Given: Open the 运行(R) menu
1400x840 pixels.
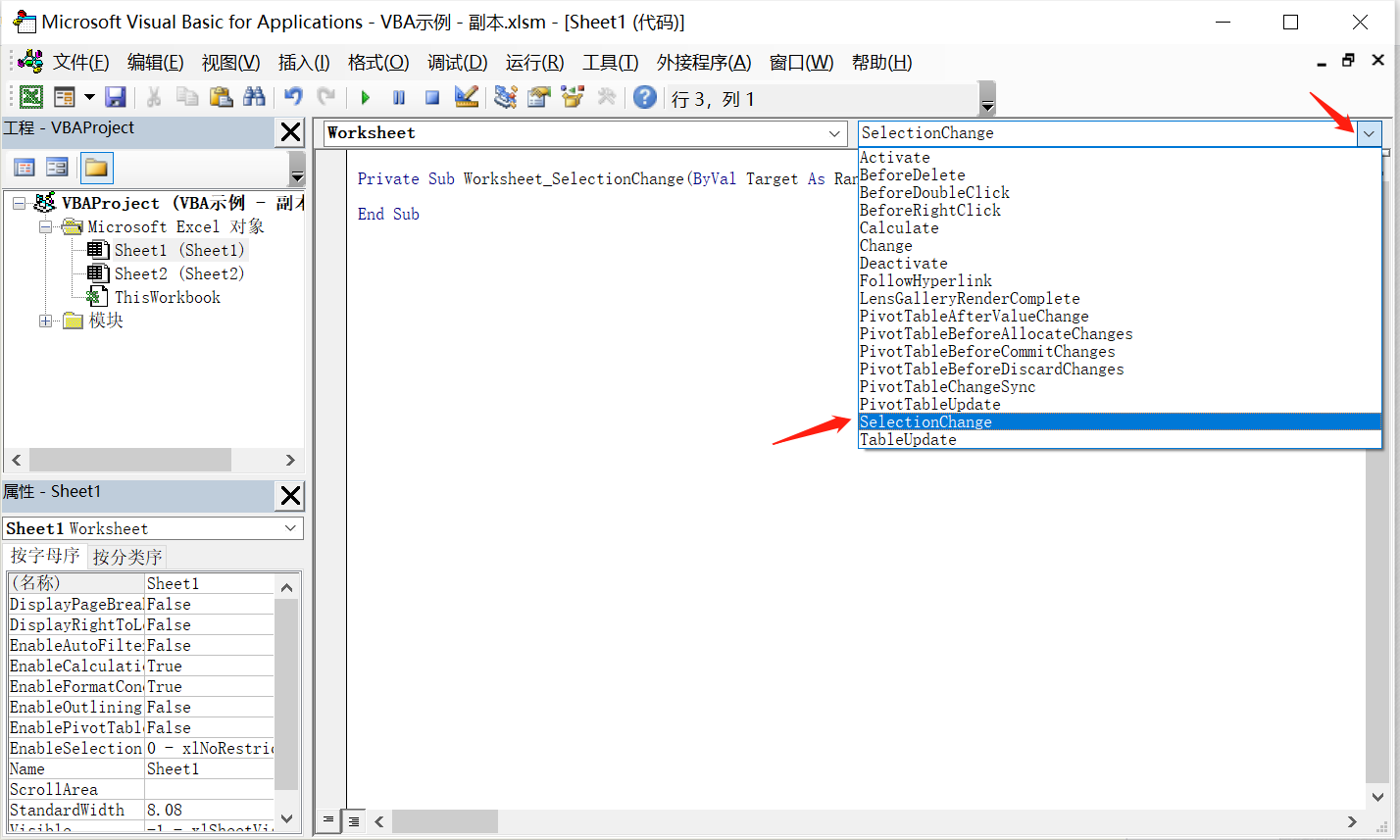Looking at the screenshot, I should coord(534,63).
